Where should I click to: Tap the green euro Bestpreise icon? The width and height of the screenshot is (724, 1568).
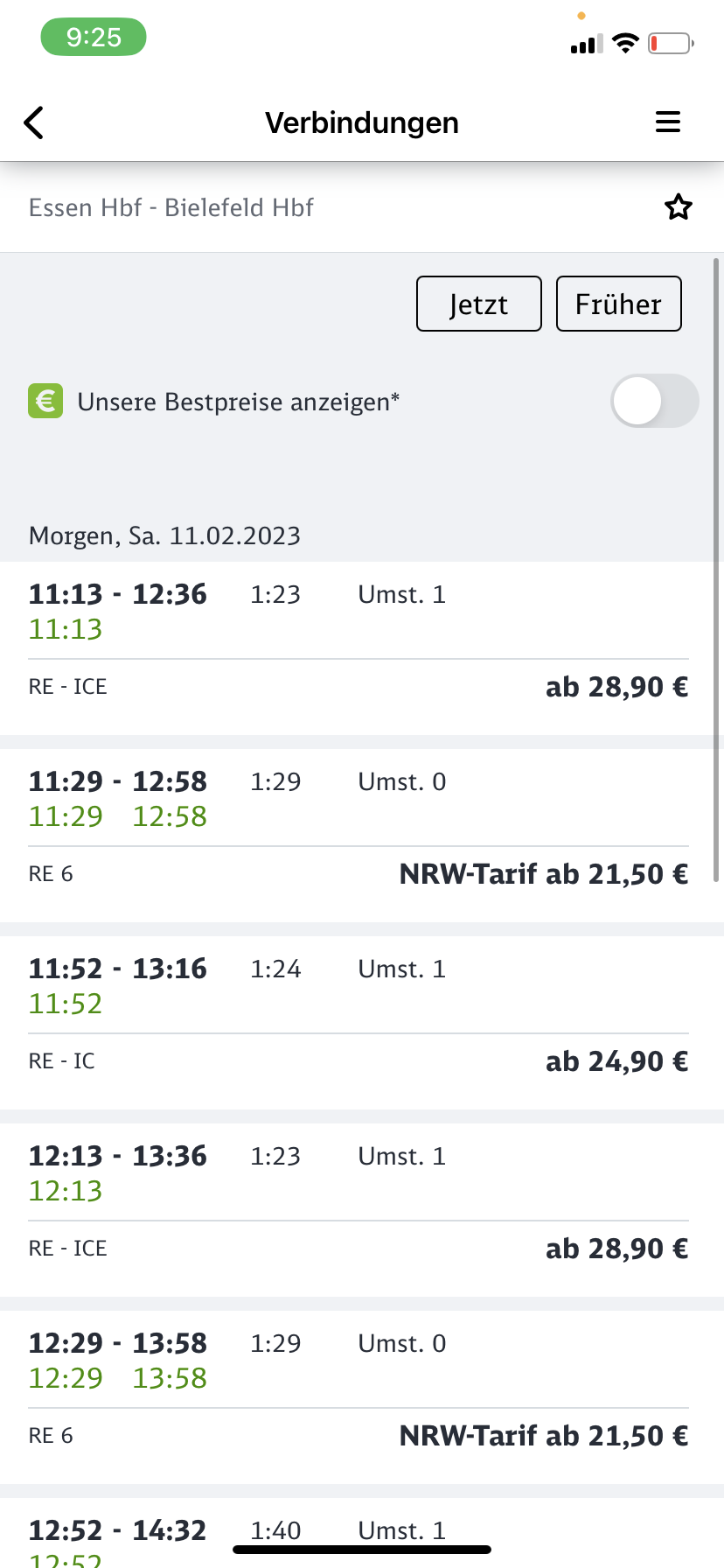point(45,402)
